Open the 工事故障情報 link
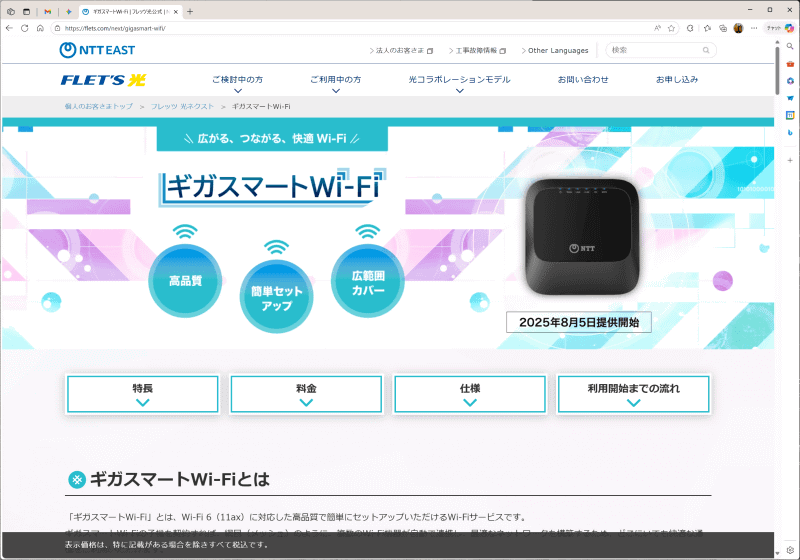800x560 pixels. point(477,50)
